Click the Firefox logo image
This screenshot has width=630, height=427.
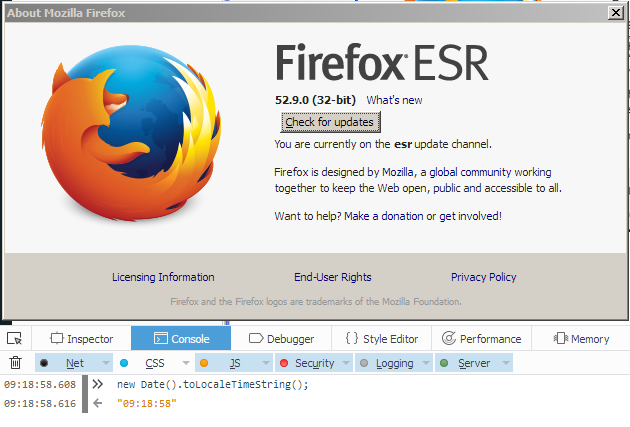(x=131, y=133)
